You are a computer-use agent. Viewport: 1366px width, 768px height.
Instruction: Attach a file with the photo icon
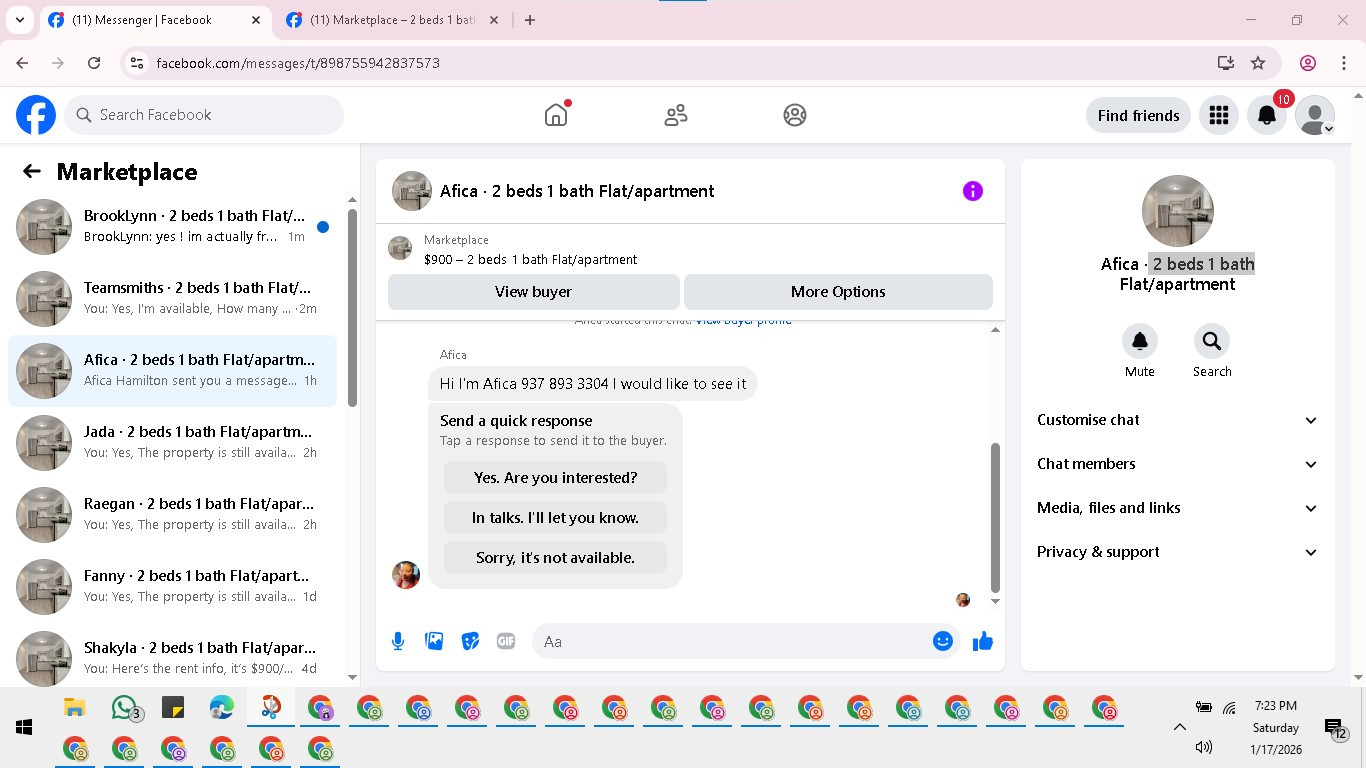coord(434,641)
